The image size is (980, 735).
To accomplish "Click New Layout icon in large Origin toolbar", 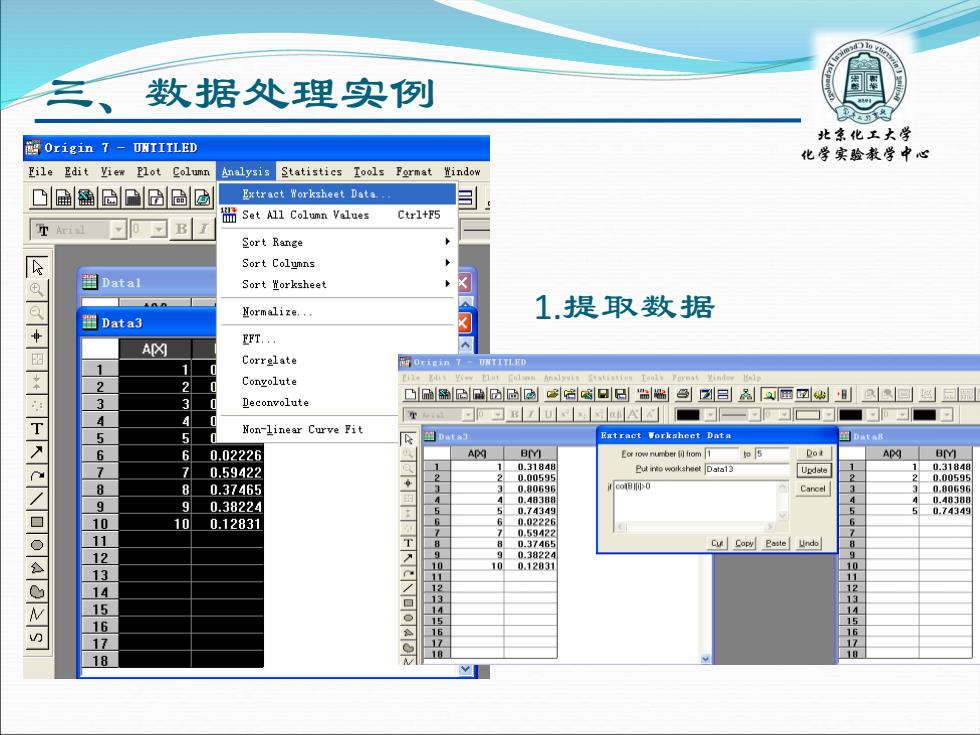I will coord(179,198).
